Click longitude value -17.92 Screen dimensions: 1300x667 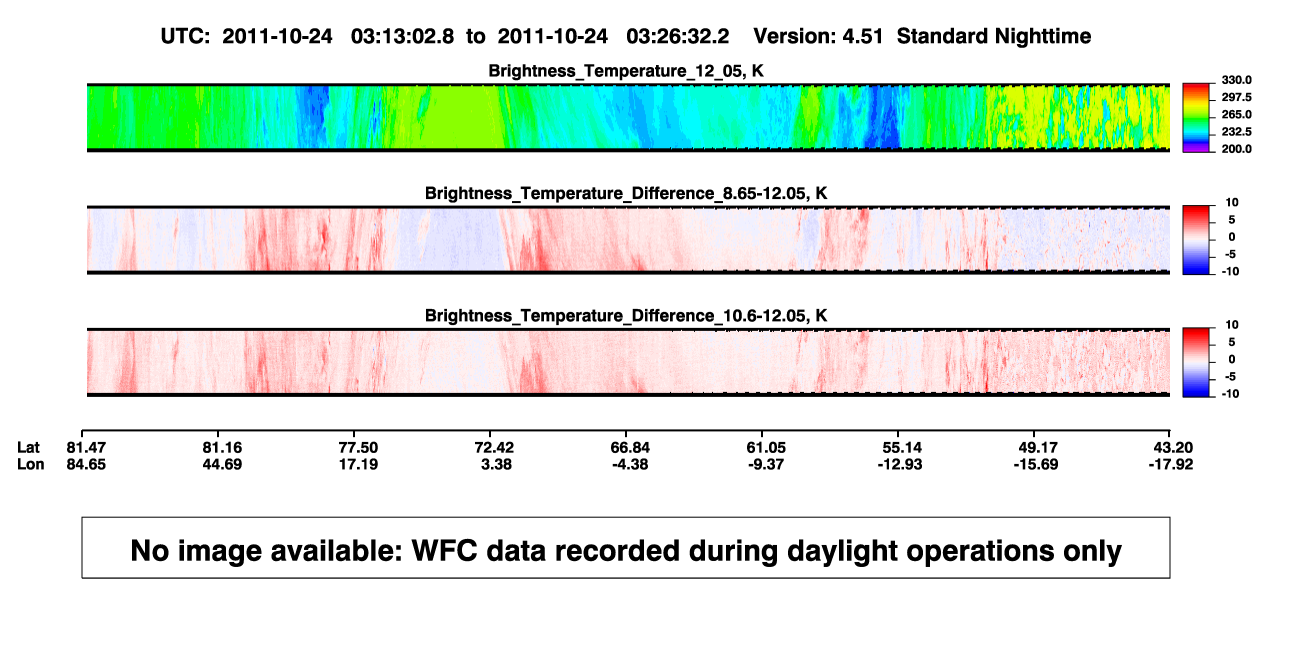tap(1171, 464)
